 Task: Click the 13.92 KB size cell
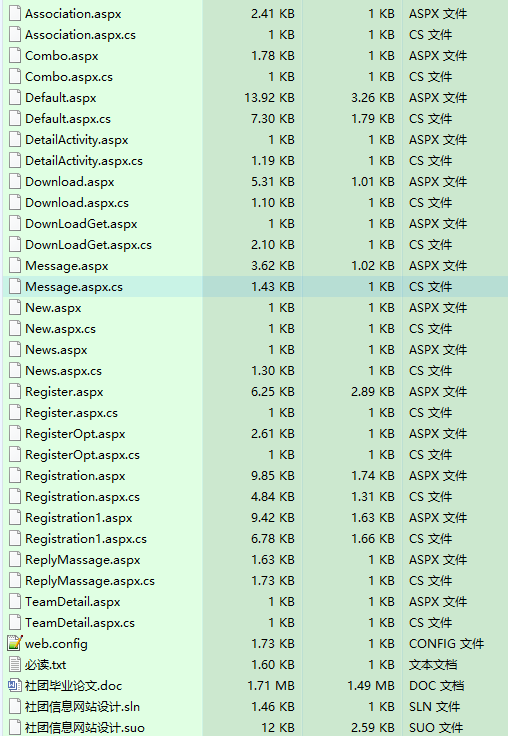click(269, 98)
